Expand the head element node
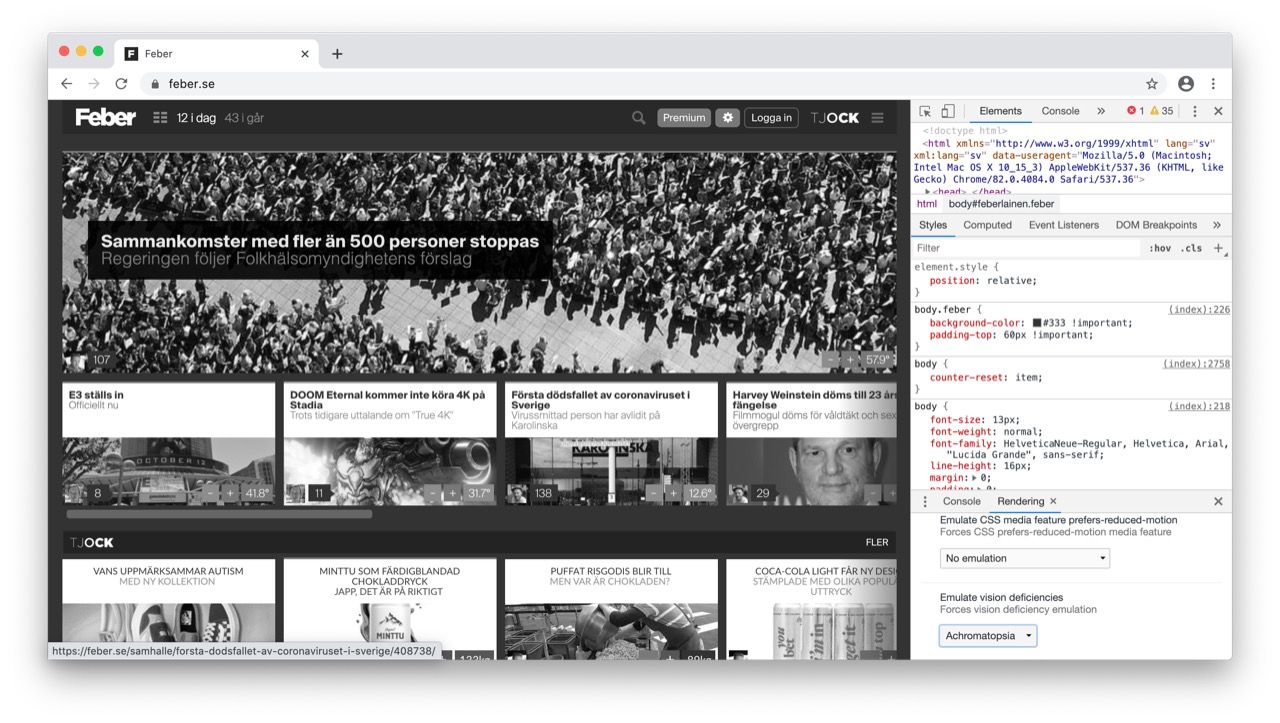 click(928, 192)
